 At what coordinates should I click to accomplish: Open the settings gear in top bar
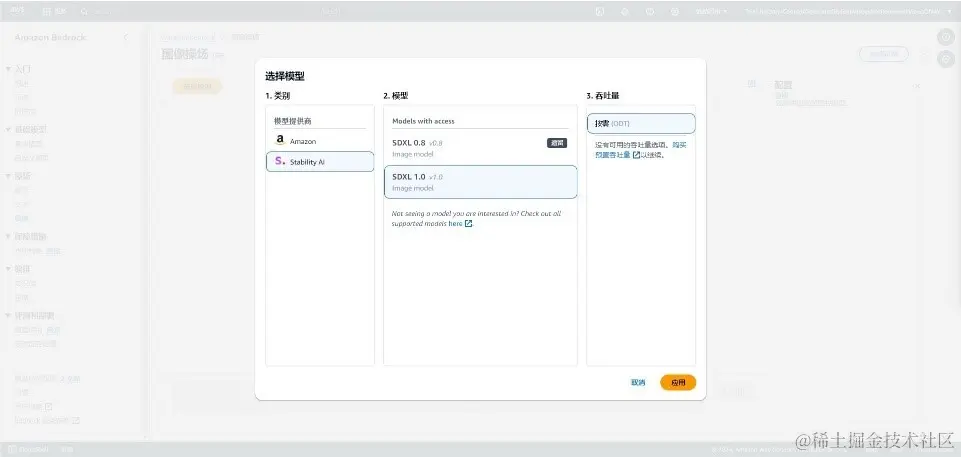click(x=675, y=12)
